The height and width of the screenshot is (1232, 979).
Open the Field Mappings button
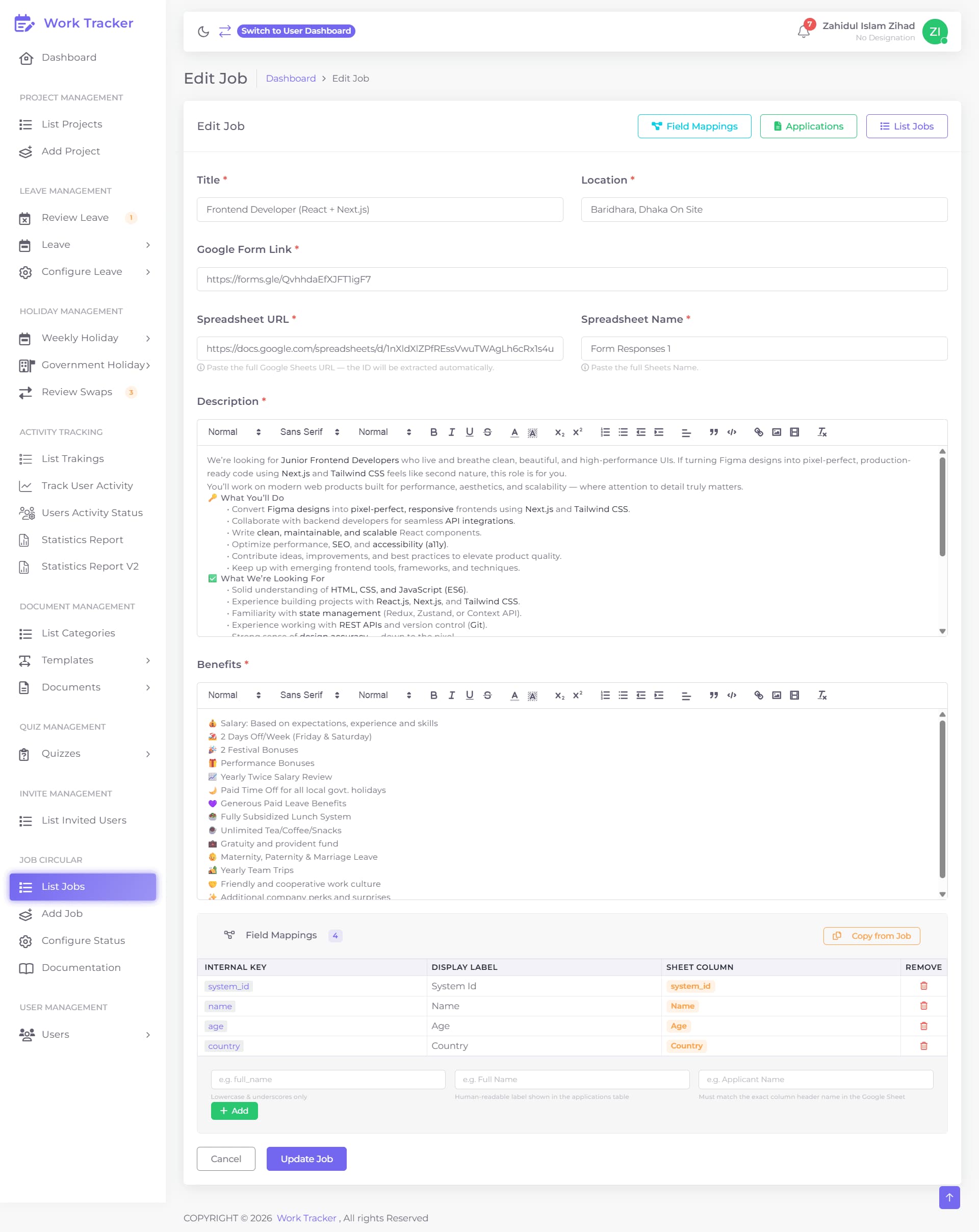click(x=694, y=126)
